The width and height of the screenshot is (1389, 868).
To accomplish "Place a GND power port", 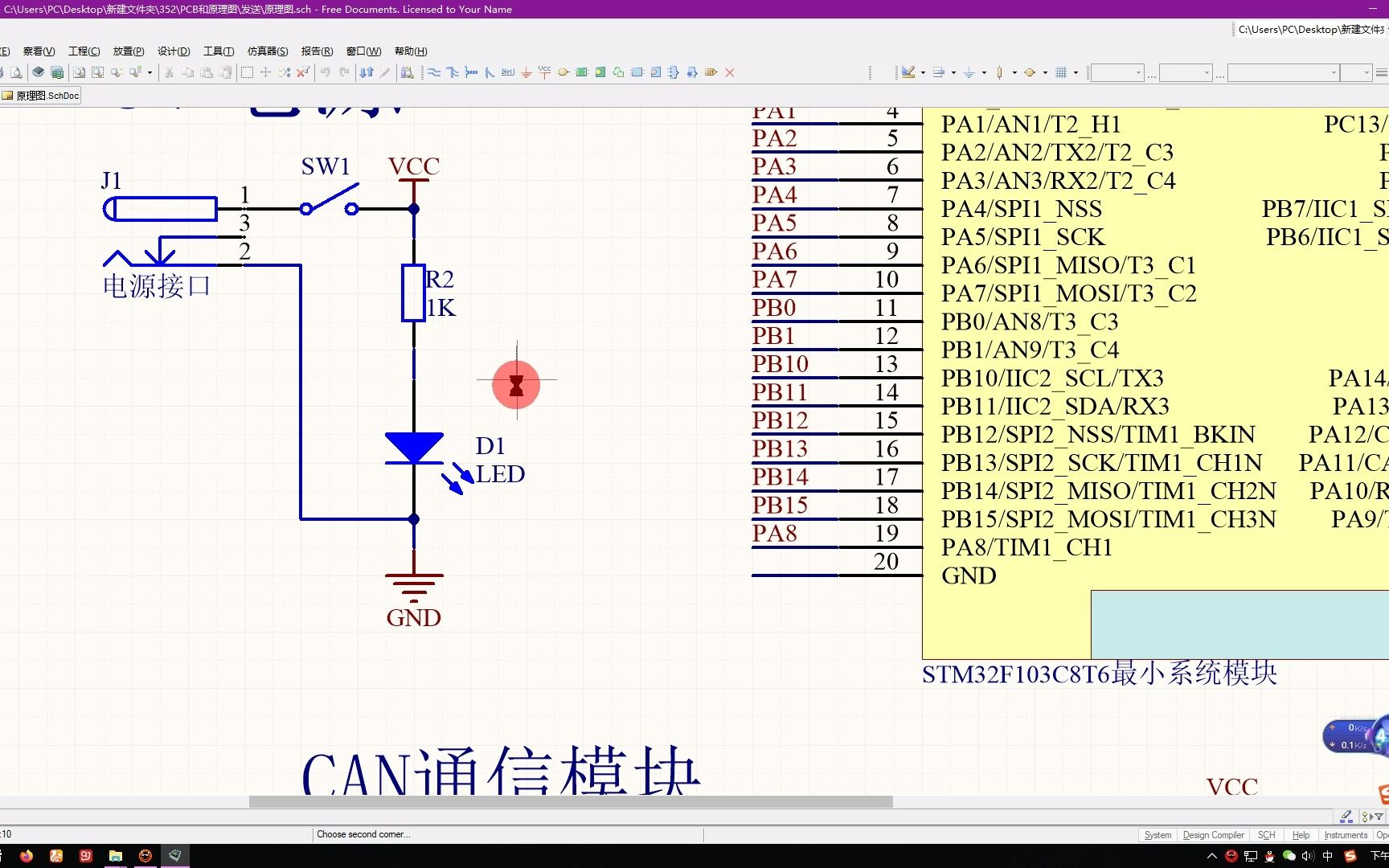I will click(x=526, y=72).
